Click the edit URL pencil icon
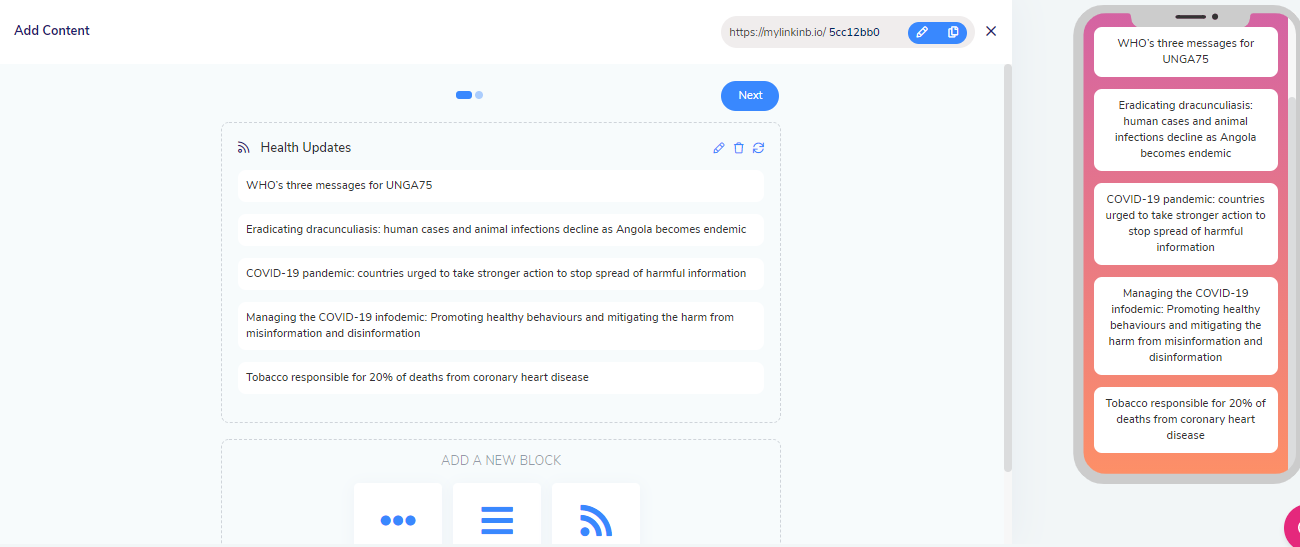 [922, 32]
